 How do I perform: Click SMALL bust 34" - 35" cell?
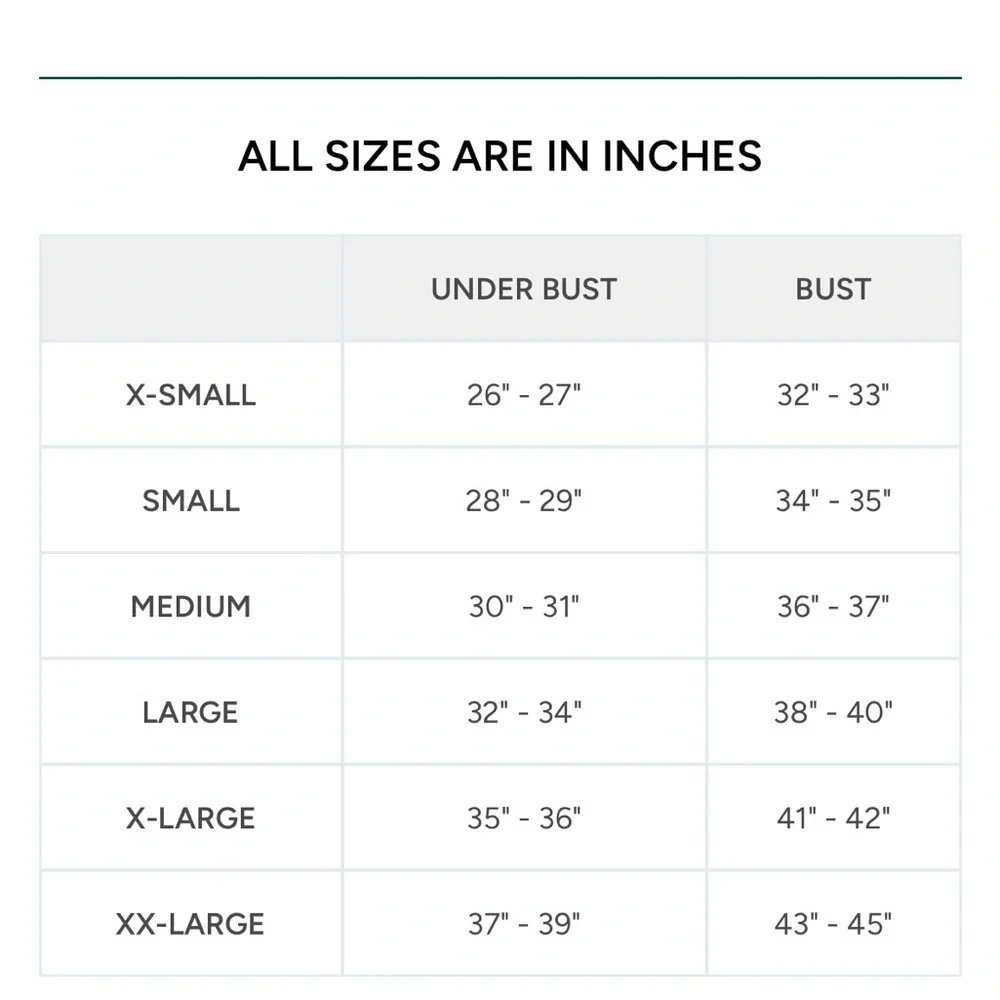click(833, 501)
